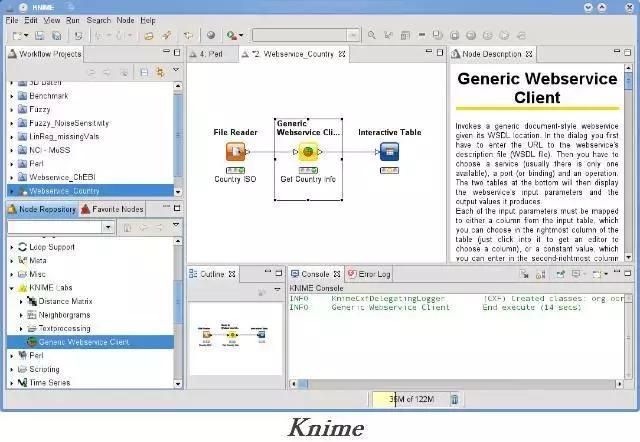Click the Save workflow toolbar icon
The height and width of the screenshot is (442, 640).
click(x=40, y=36)
